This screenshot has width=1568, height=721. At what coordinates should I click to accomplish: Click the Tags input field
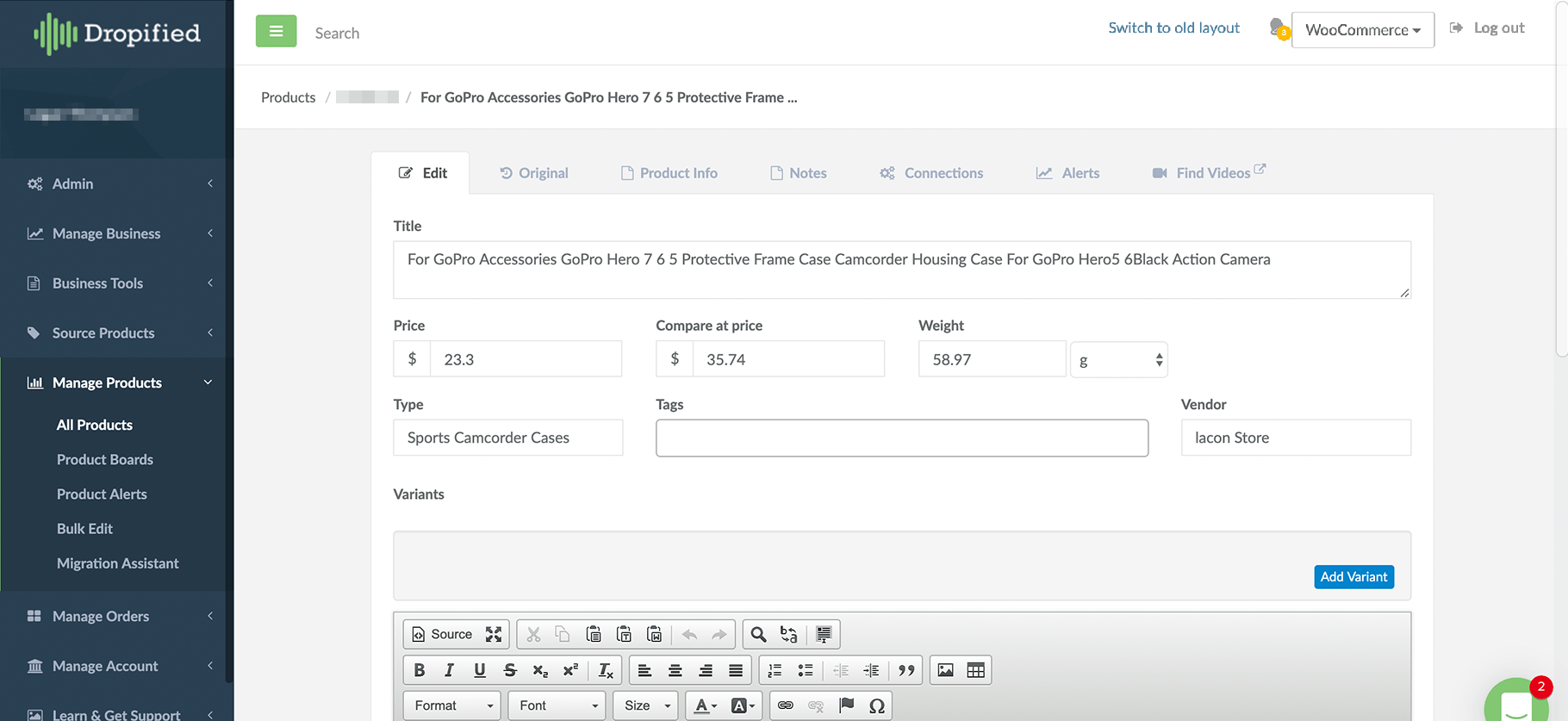click(x=902, y=438)
